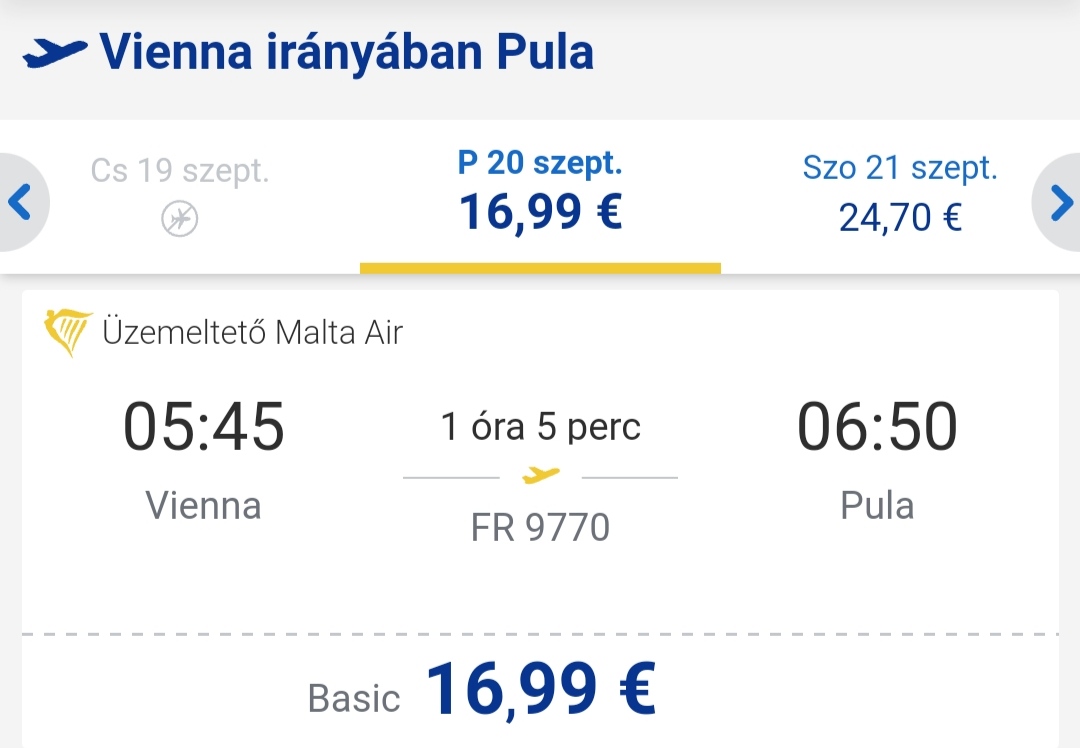Click the no-flight icon under Cs 19 szept.

click(x=180, y=219)
